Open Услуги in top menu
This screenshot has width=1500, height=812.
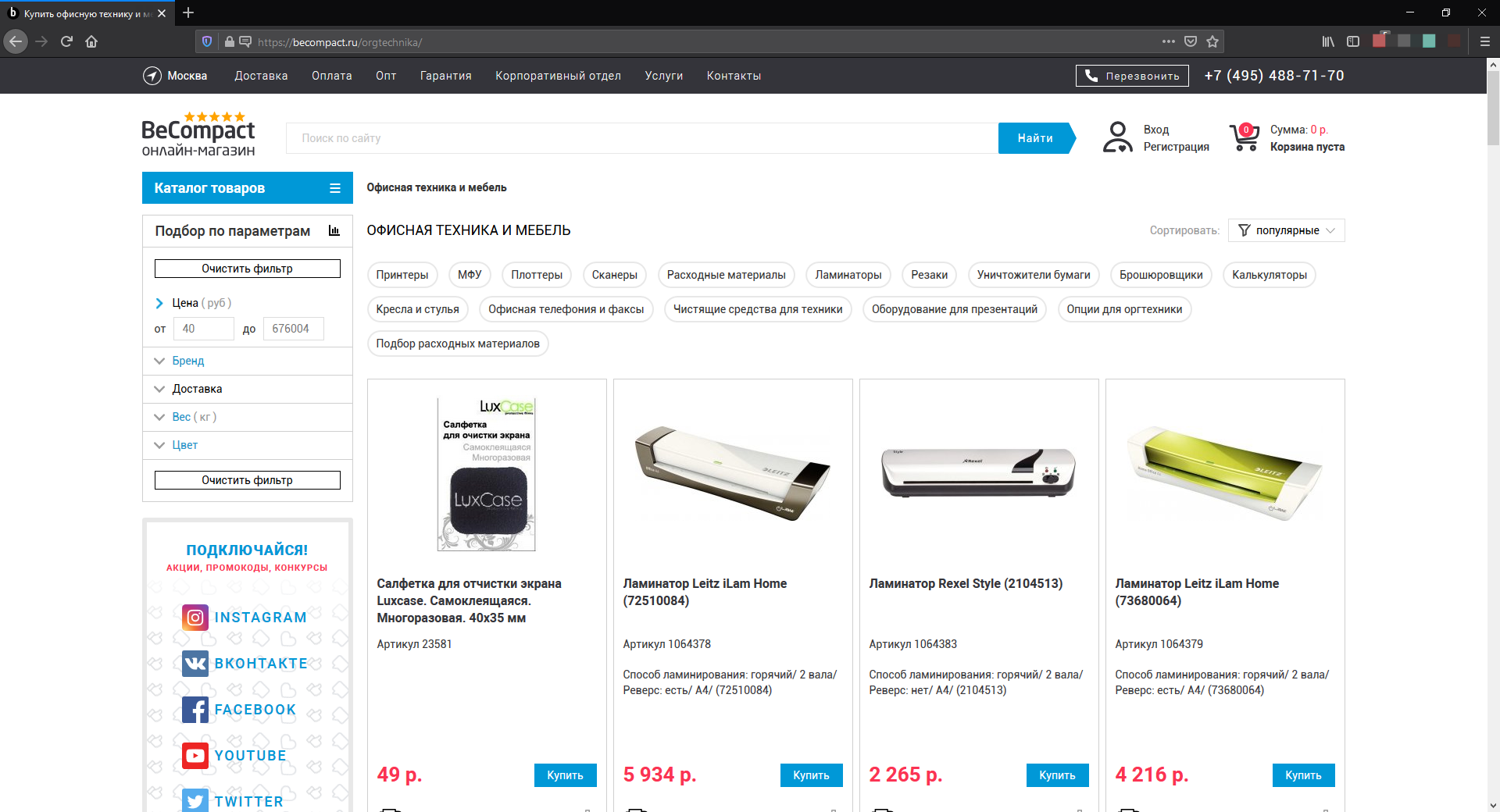point(664,76)
